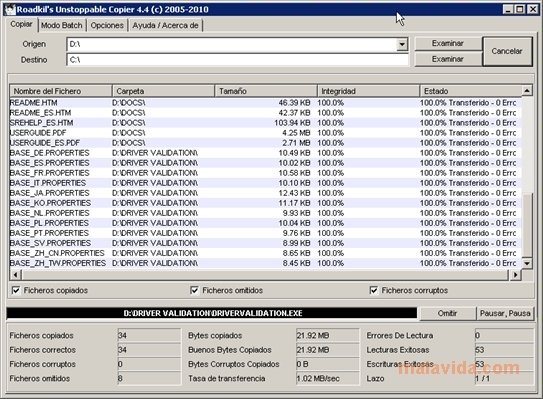Screen dimensions: 543x399
Task: Toggle the Ficheros corruptos checkbox
Action: click(374, 290)
